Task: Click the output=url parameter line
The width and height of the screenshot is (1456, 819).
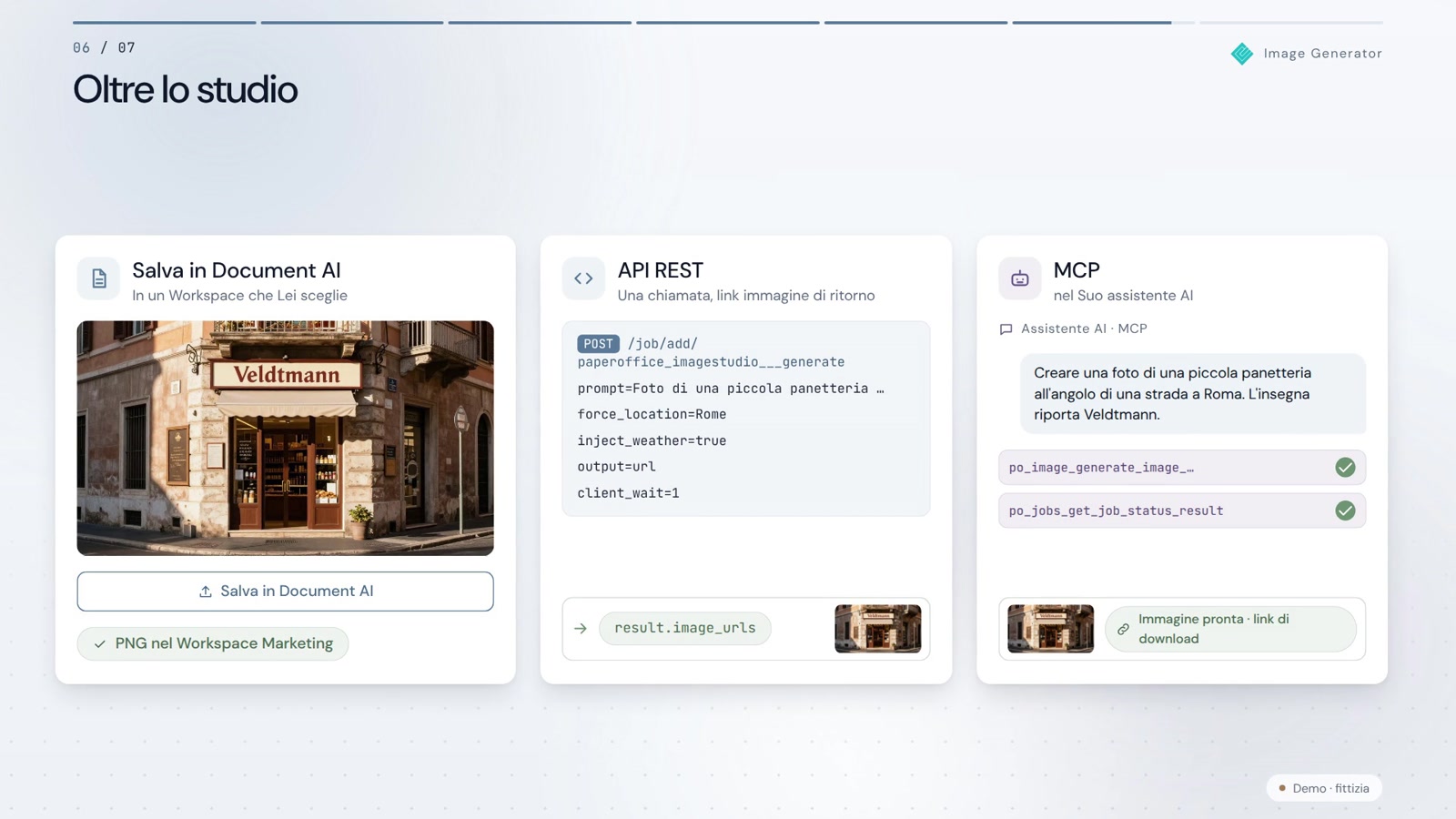Action: pyautogui.click(x=616, y=467)
